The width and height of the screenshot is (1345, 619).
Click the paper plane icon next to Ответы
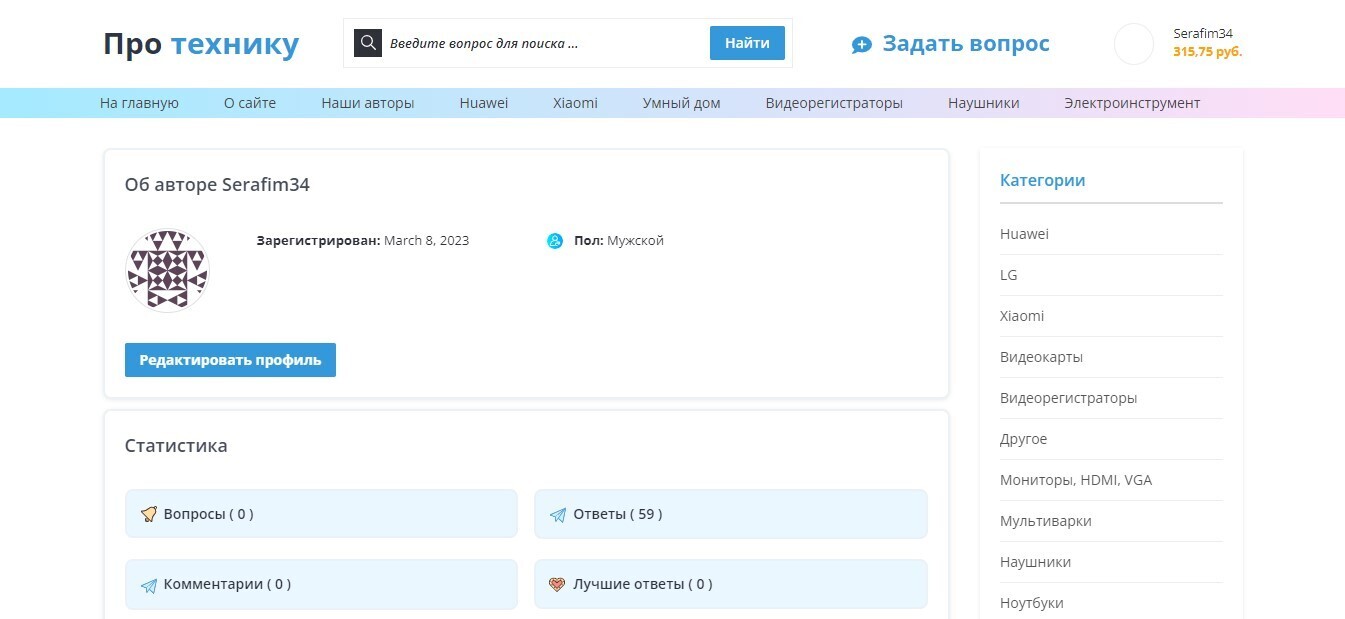tap(558, 515)
